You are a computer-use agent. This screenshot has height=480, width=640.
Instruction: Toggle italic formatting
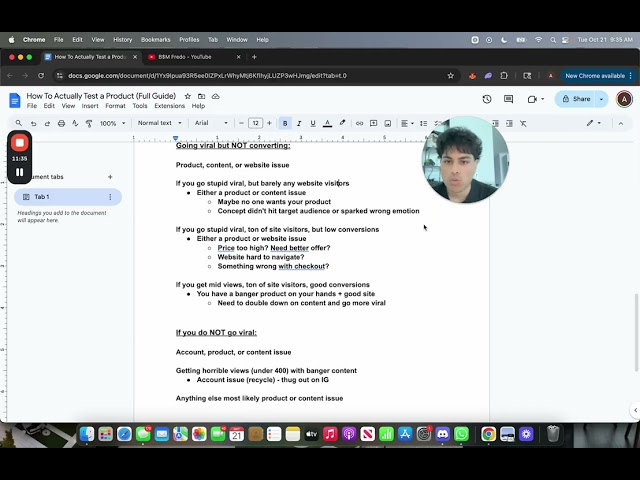click(x=299, y=123)
